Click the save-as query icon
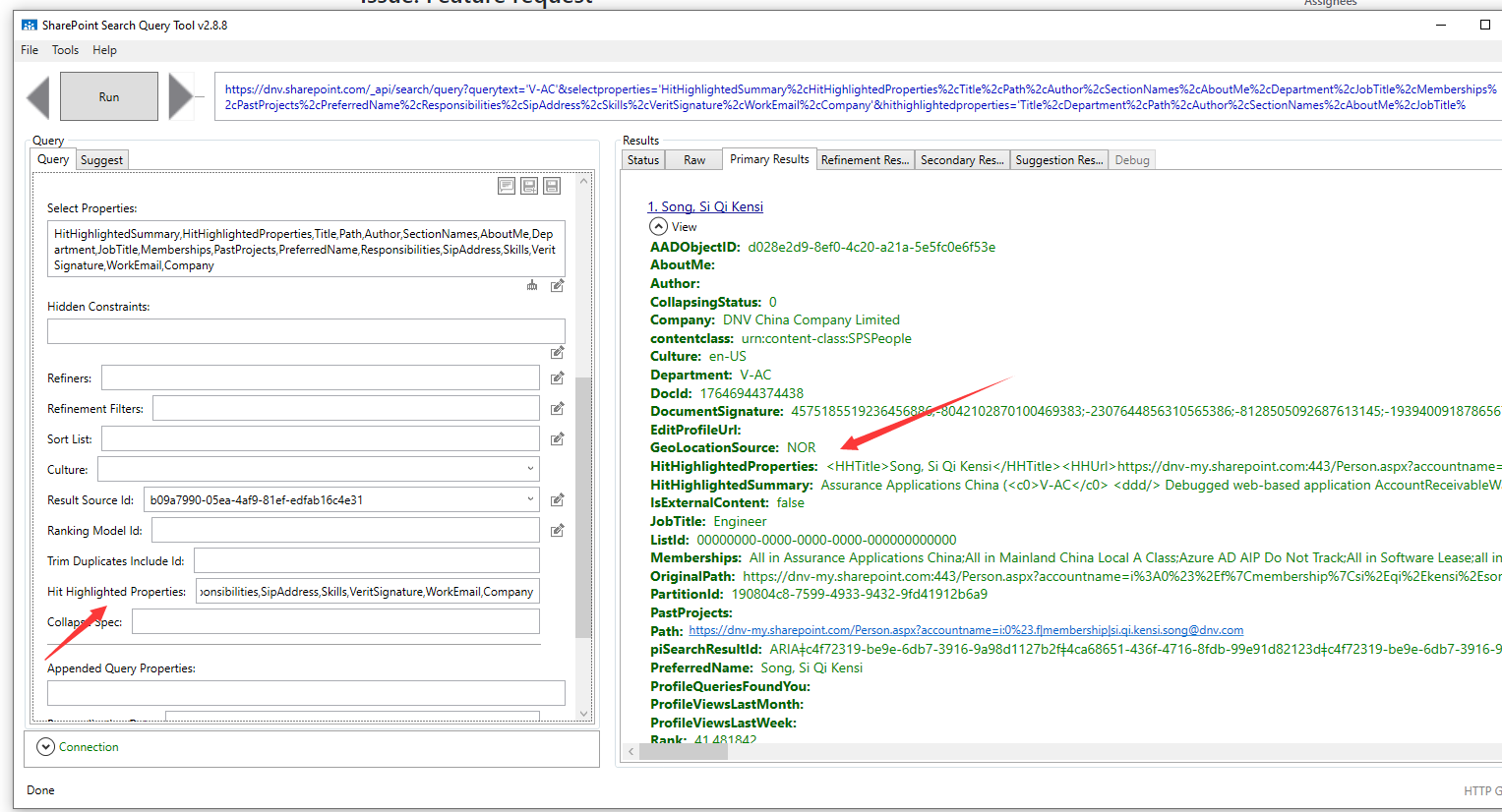This screenshot has height=812, width=1502. click(x=529, y=186)
